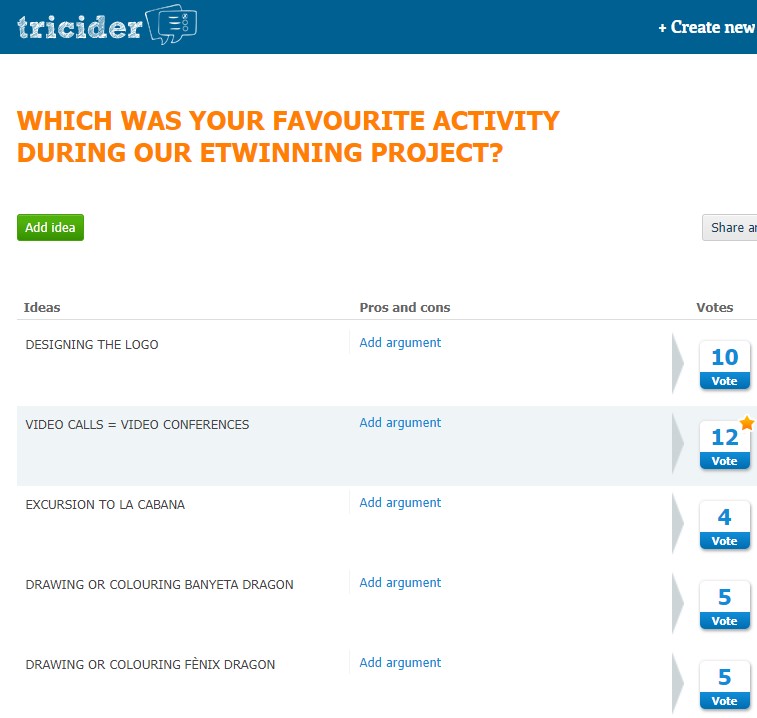Vote for Drawing or Colouring Banyeta Dragon
Screen dimensions: 757x718
(x=724, y=621)
